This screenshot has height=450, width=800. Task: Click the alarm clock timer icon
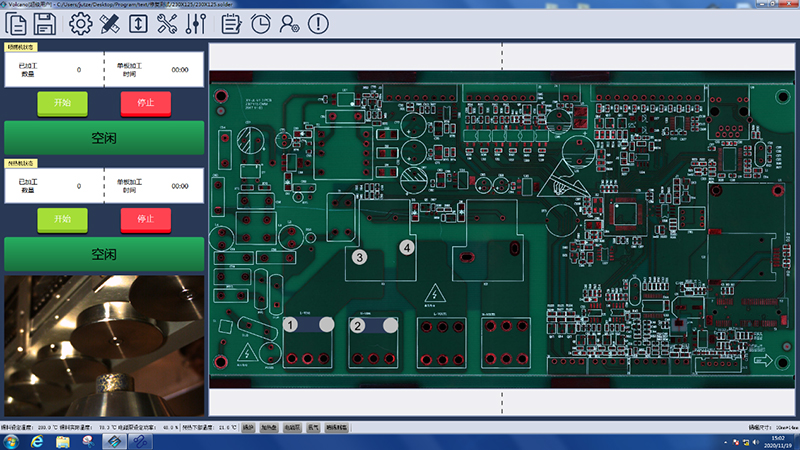click(260, 24)
